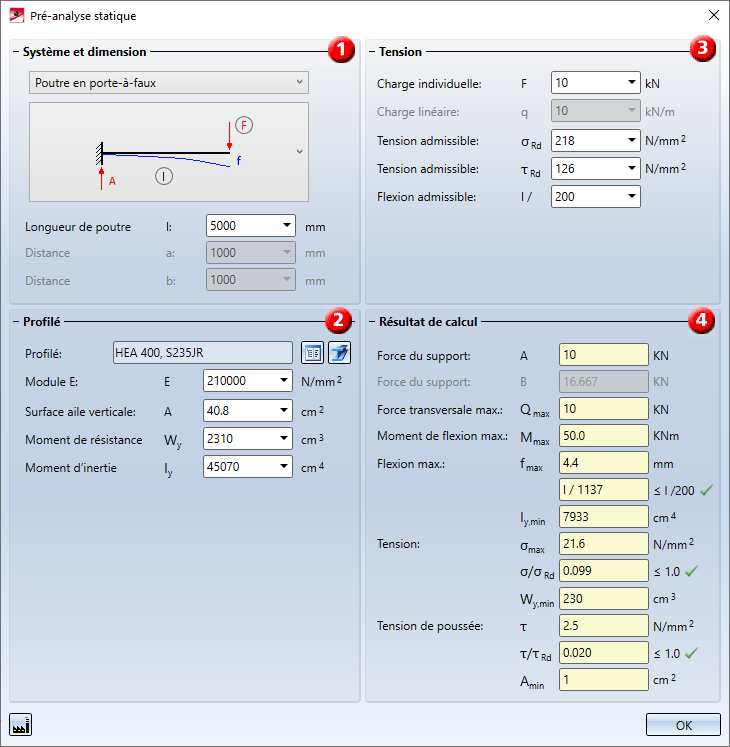Expand the Longueur de poutre dropdown
This screenshot has height=747, width=730.
pyautogui.click(x=287, y=227)
